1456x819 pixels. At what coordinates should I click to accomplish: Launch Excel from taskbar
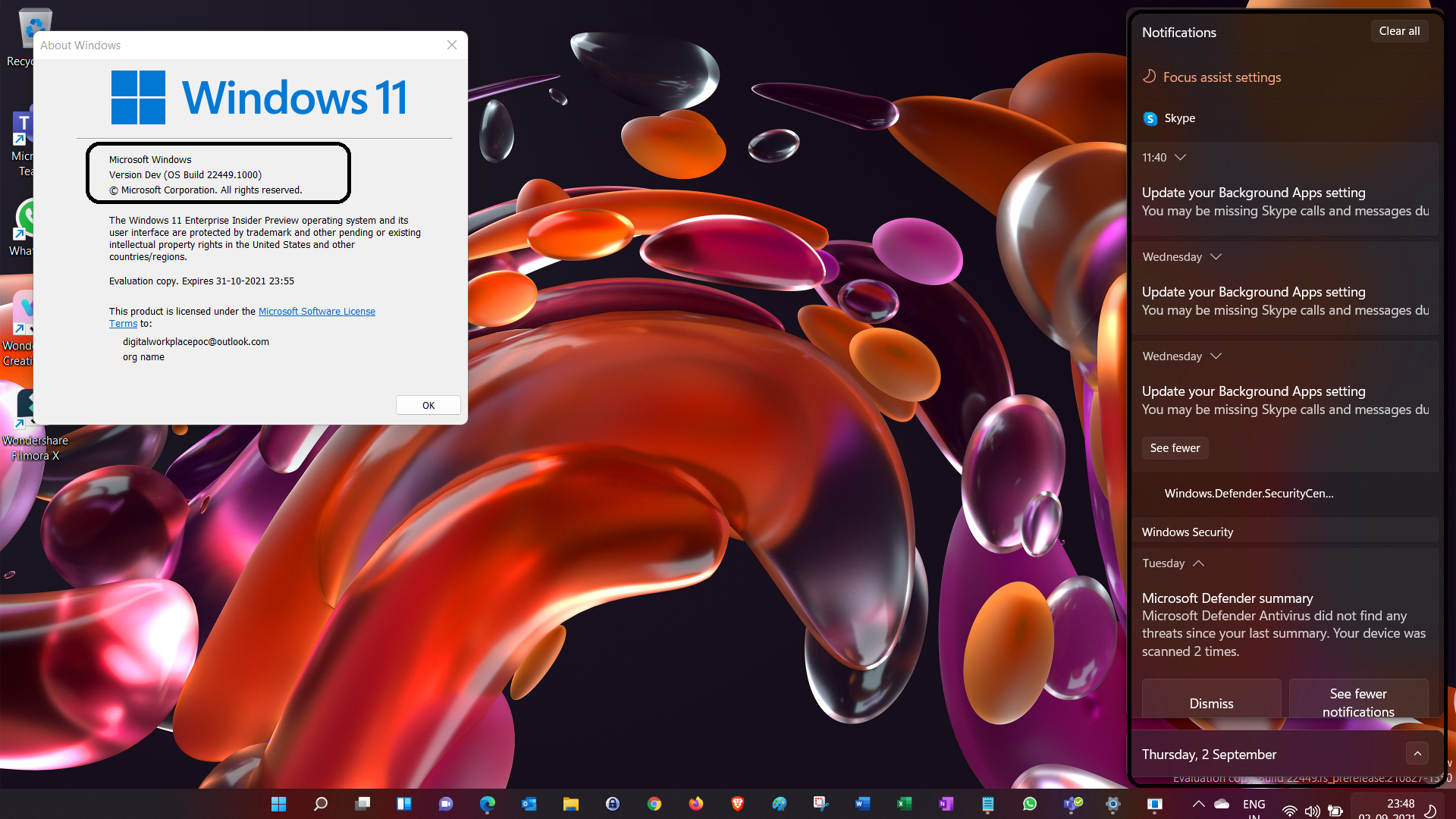click(905, 804)
